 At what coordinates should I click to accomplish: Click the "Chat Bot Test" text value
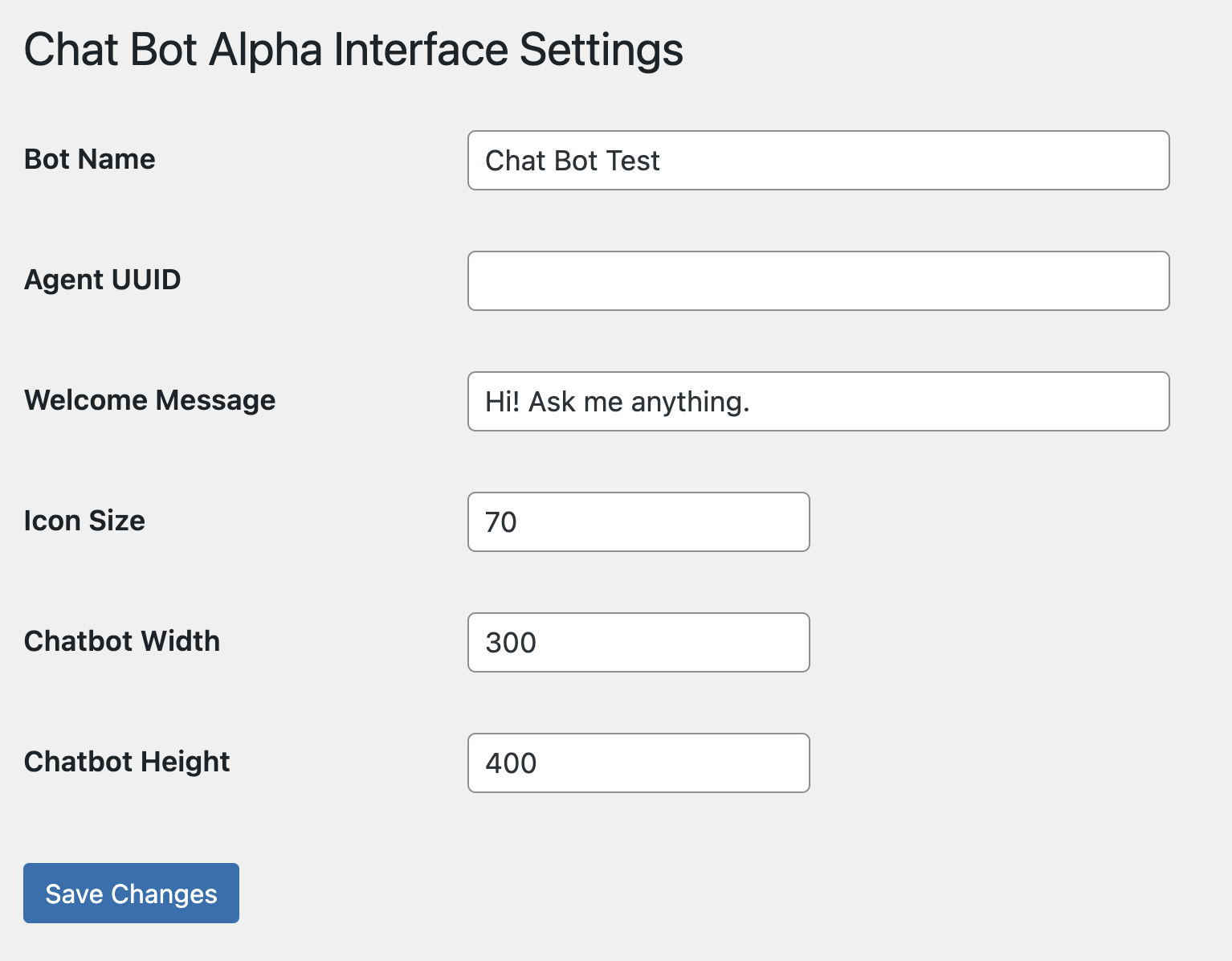(x=573, y=161)
